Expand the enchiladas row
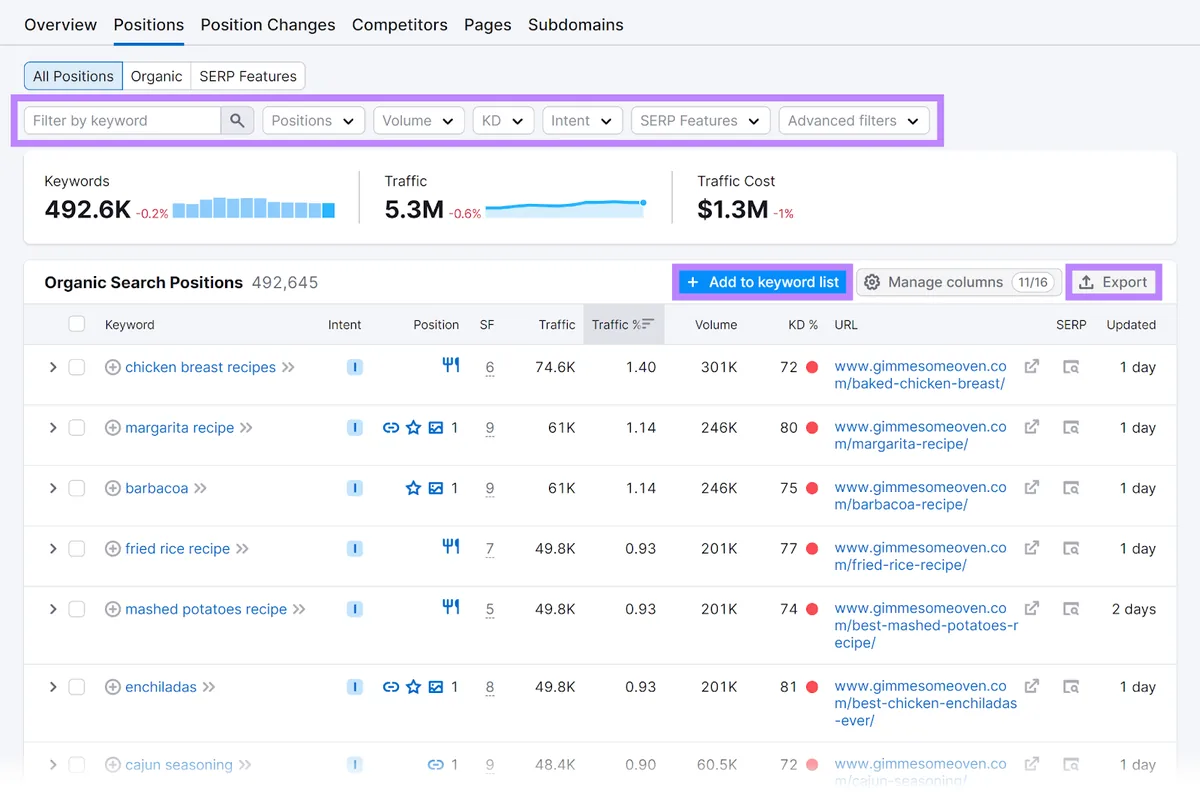Screen dimensions: 1200x792 tap(53, 687)
